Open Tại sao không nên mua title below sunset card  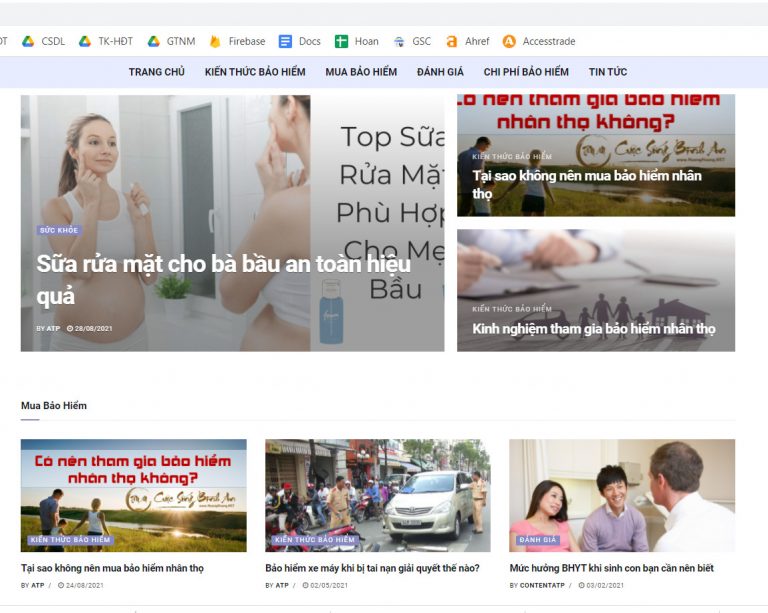click(112, 568)
